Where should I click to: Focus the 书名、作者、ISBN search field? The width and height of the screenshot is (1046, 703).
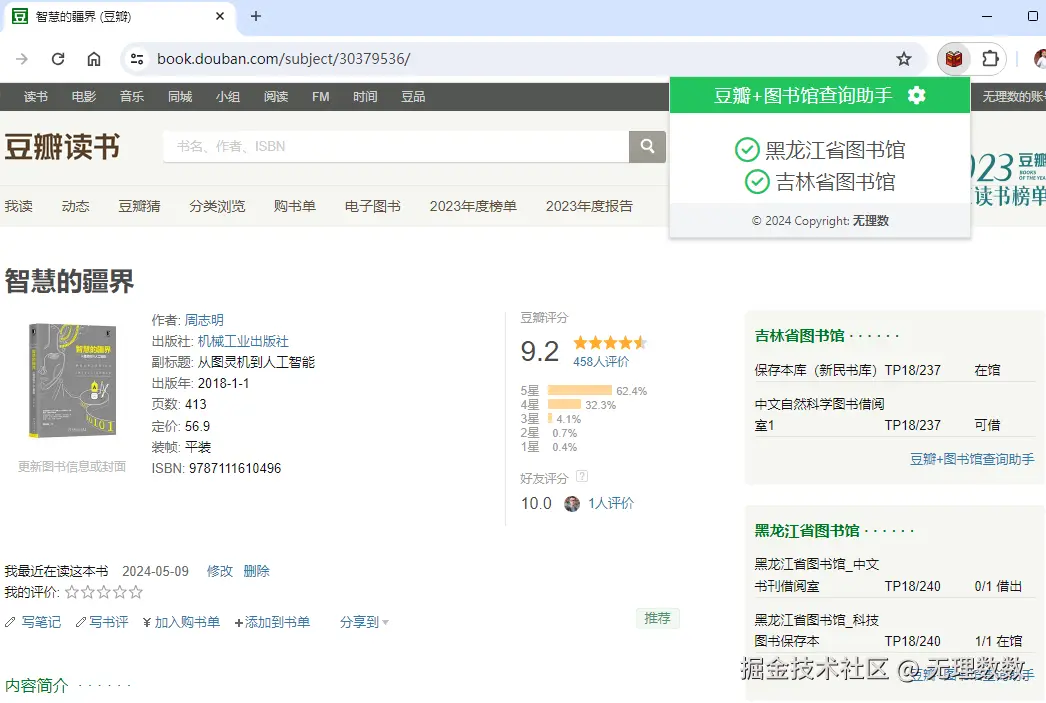[x=396, y=146]
